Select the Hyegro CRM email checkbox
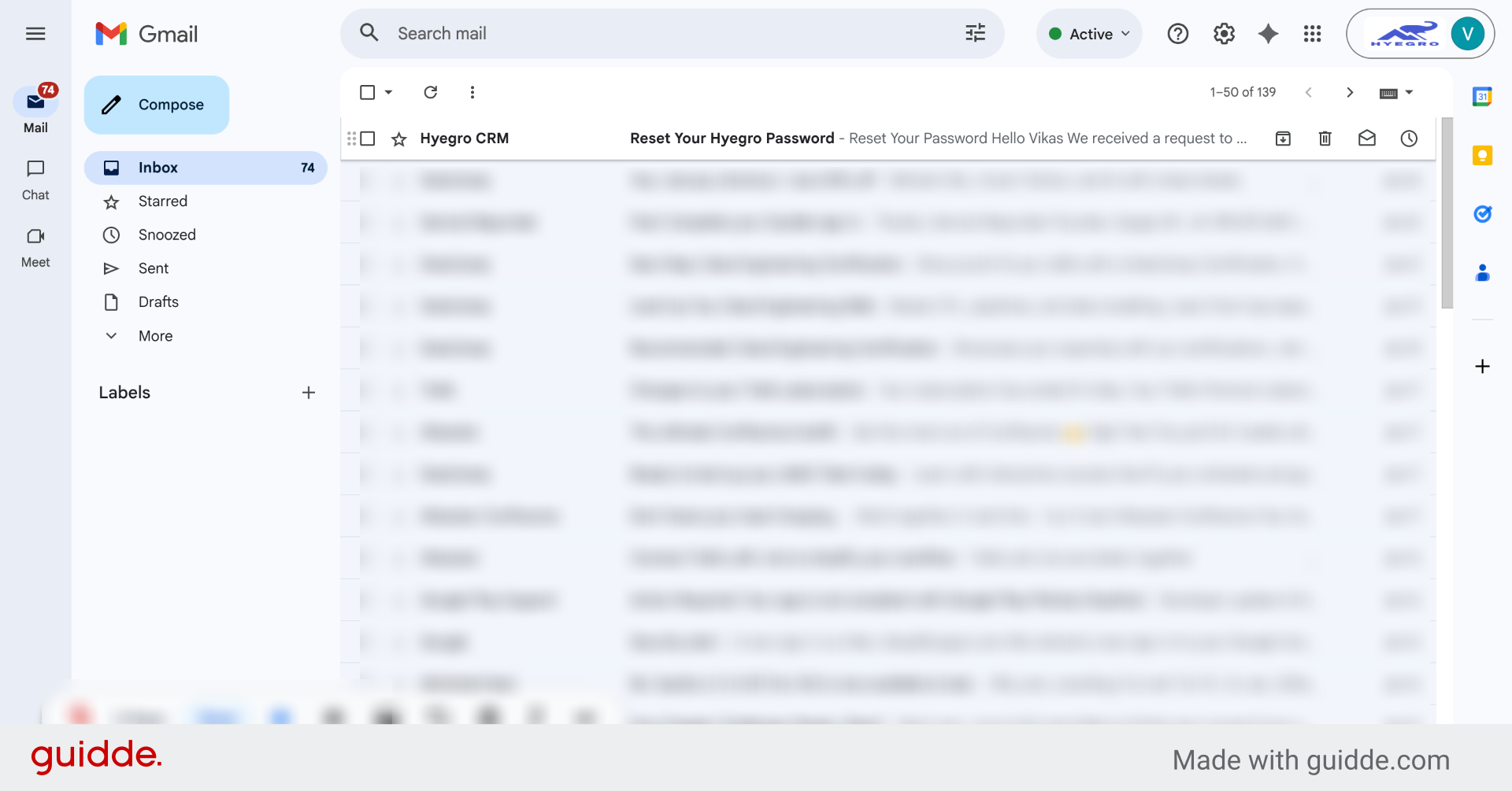This screenshot has height=791, width=1512. [368, 138]
